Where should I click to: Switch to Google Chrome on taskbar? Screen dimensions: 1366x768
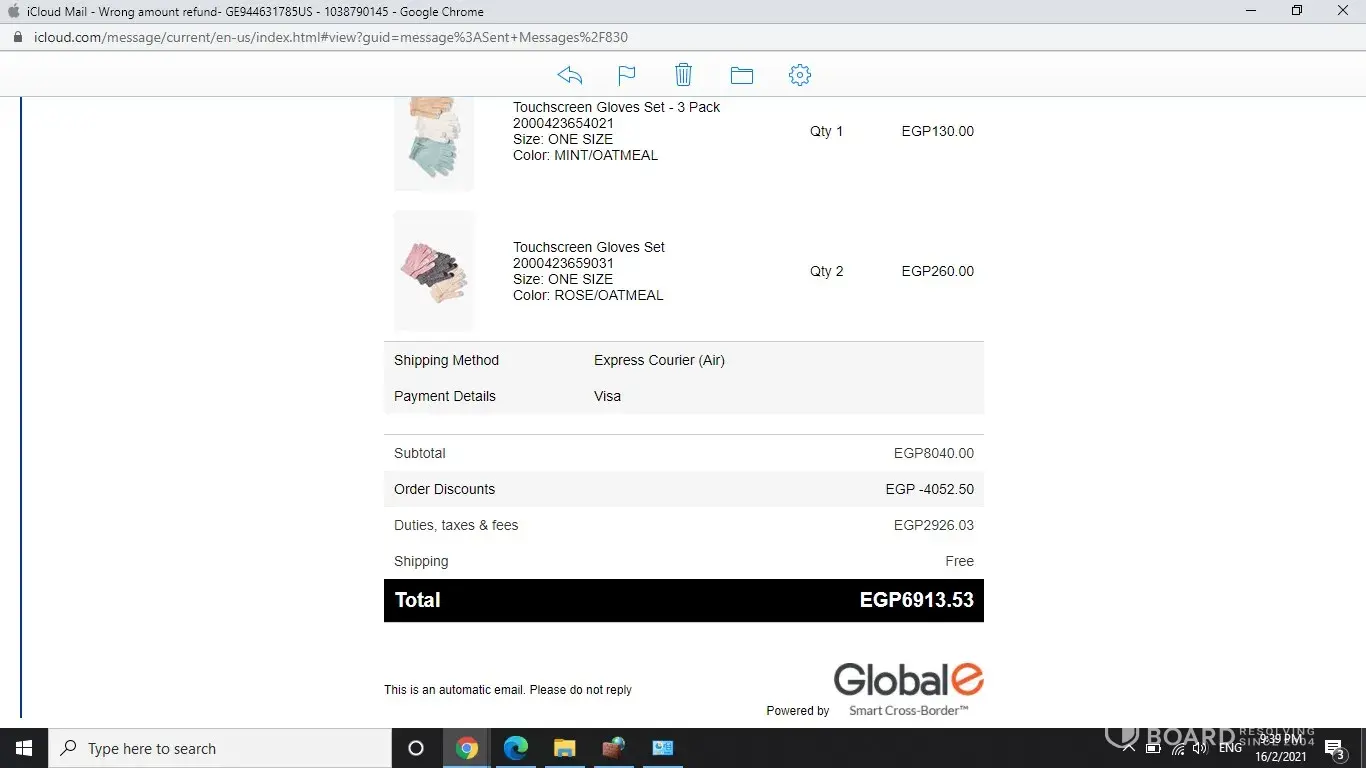click(x=467, y=748)
